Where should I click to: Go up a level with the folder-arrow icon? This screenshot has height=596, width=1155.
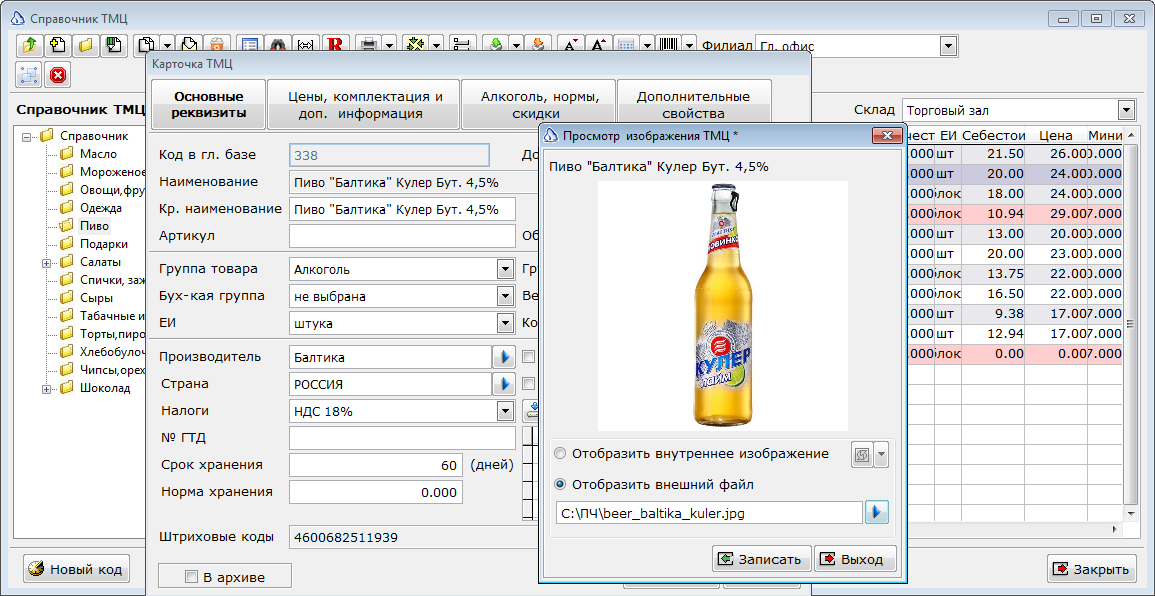pos(29,45)
